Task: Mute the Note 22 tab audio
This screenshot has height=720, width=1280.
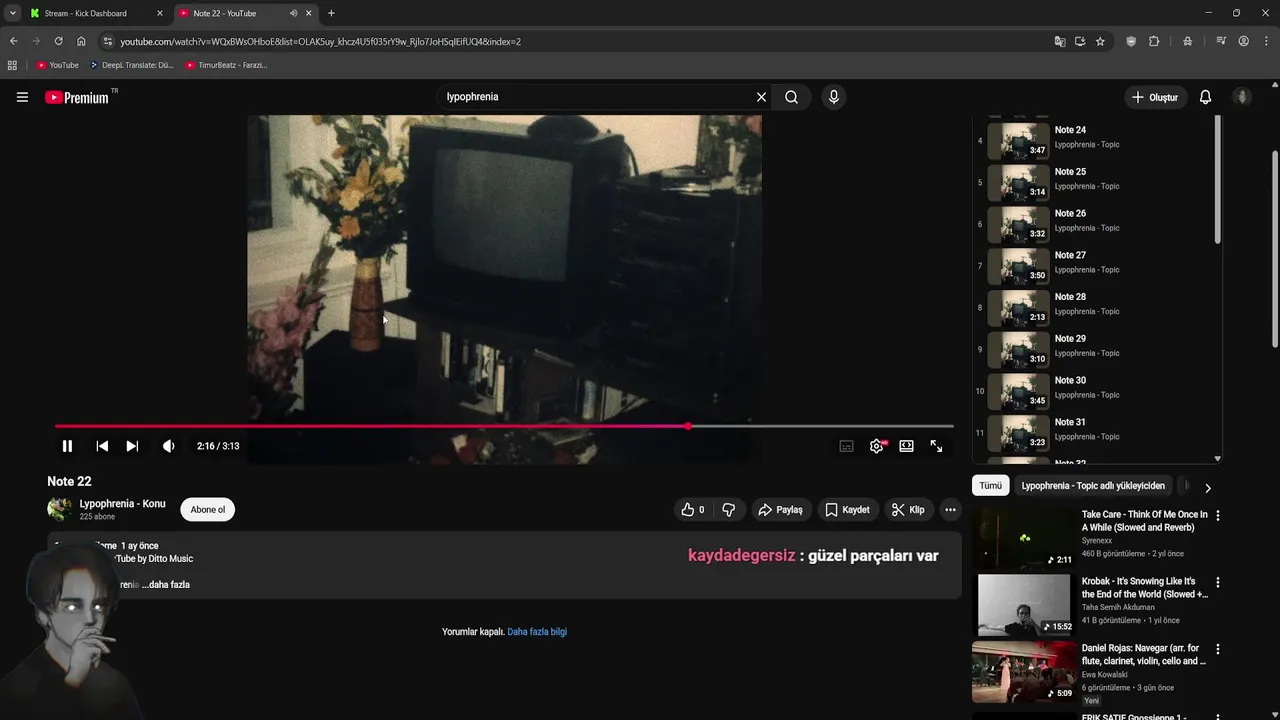Action: [293, 13]
